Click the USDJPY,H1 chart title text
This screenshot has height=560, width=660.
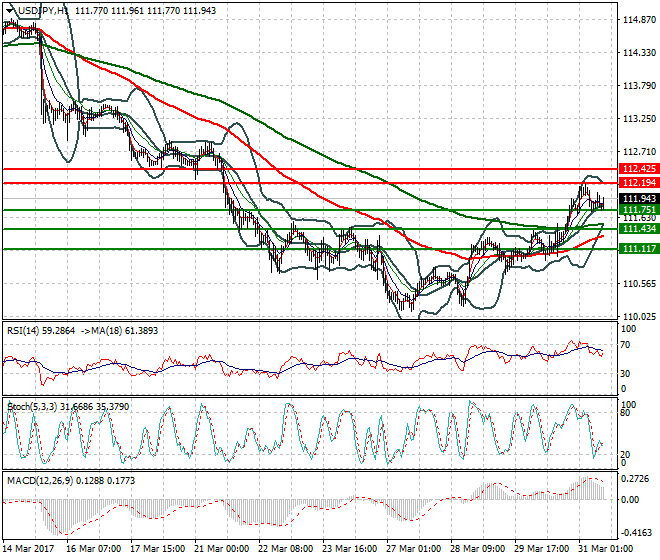pyautogui.click(x=44, y=11)
